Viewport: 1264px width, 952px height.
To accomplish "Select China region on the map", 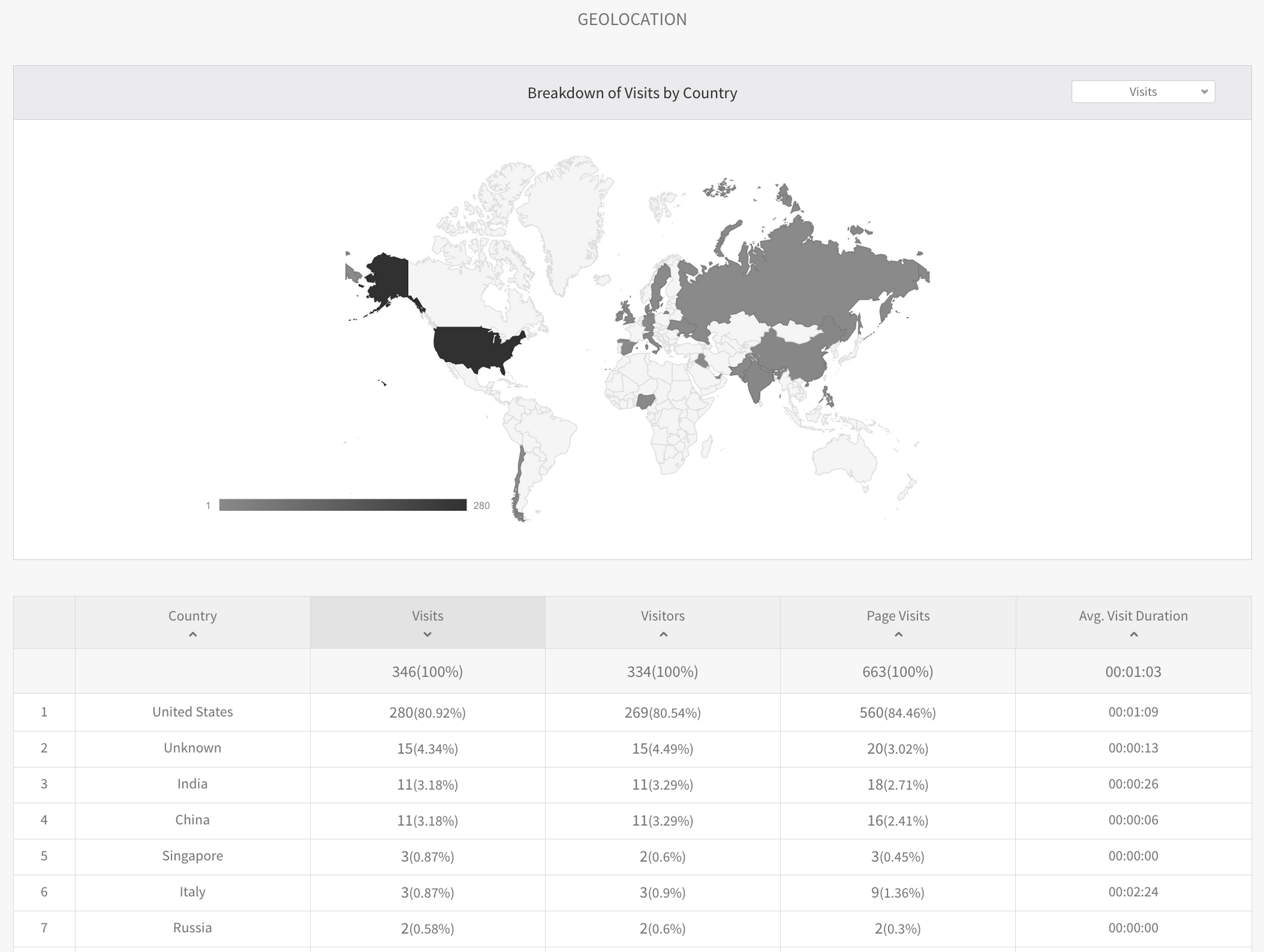I will [790, 356].
